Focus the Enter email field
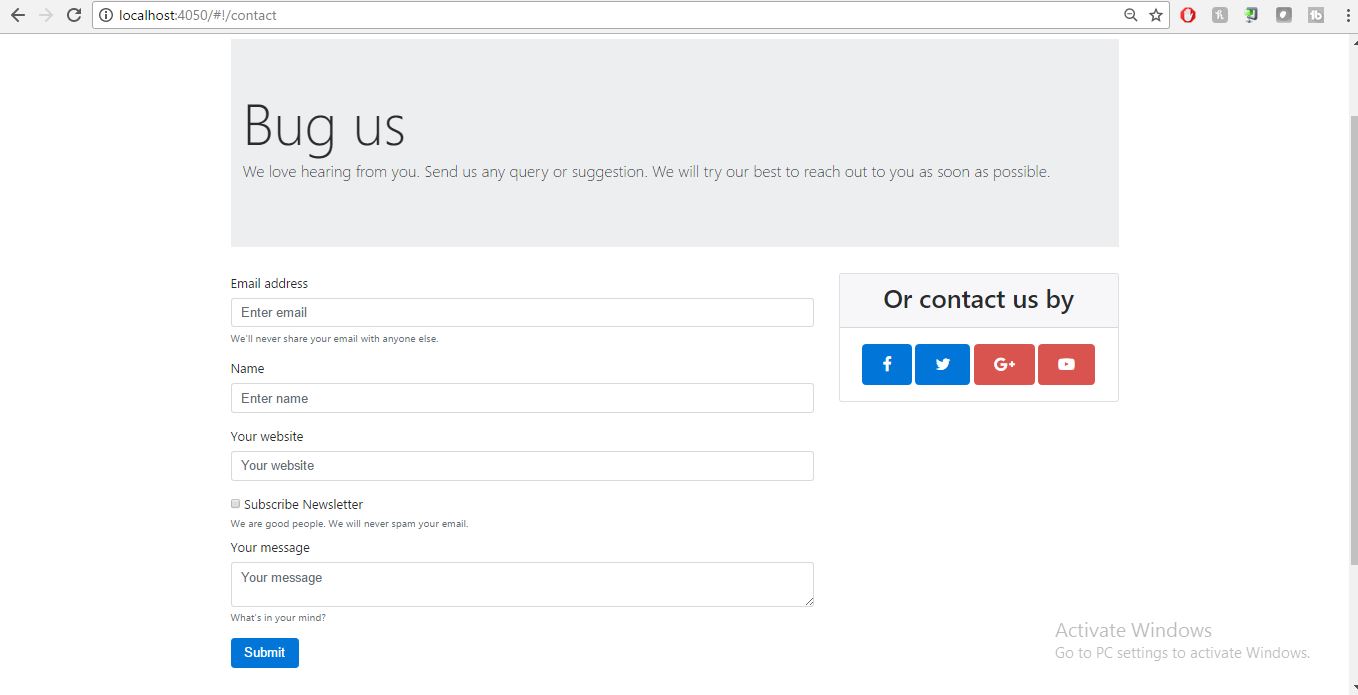Viewport: 1358px width, 695px height. pyautogui.click(x=522, y=312)
